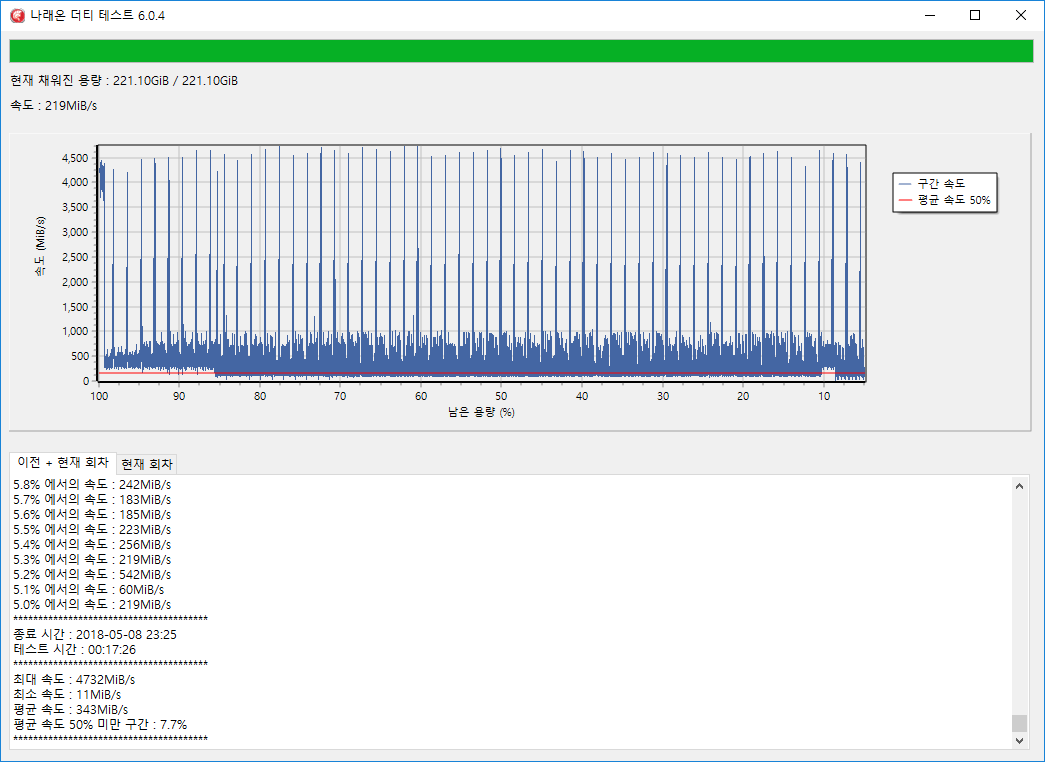Click the 평균 속도 50% legend entry
Image resolution: width=1045 pixels, height=762 pixels.
pyautogui.click(x=944, y=200)
